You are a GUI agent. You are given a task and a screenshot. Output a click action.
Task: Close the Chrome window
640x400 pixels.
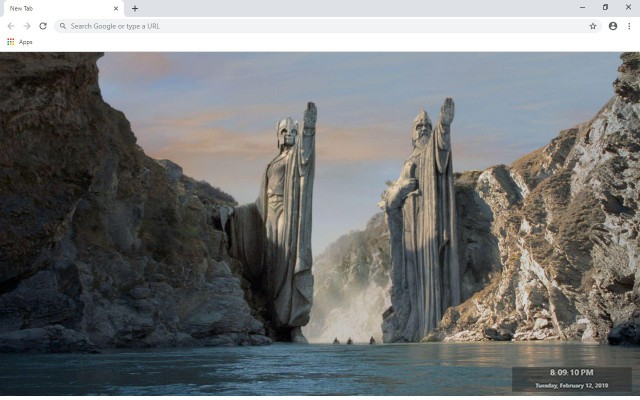[628, 7]
